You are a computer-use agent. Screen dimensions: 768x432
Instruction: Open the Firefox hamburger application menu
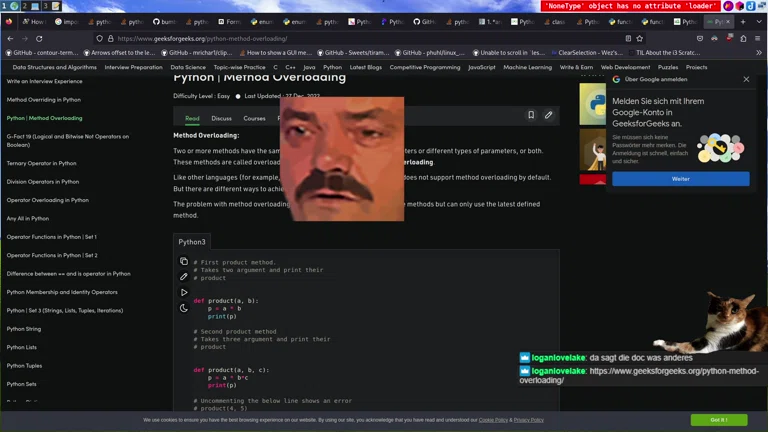pos(758,39)
